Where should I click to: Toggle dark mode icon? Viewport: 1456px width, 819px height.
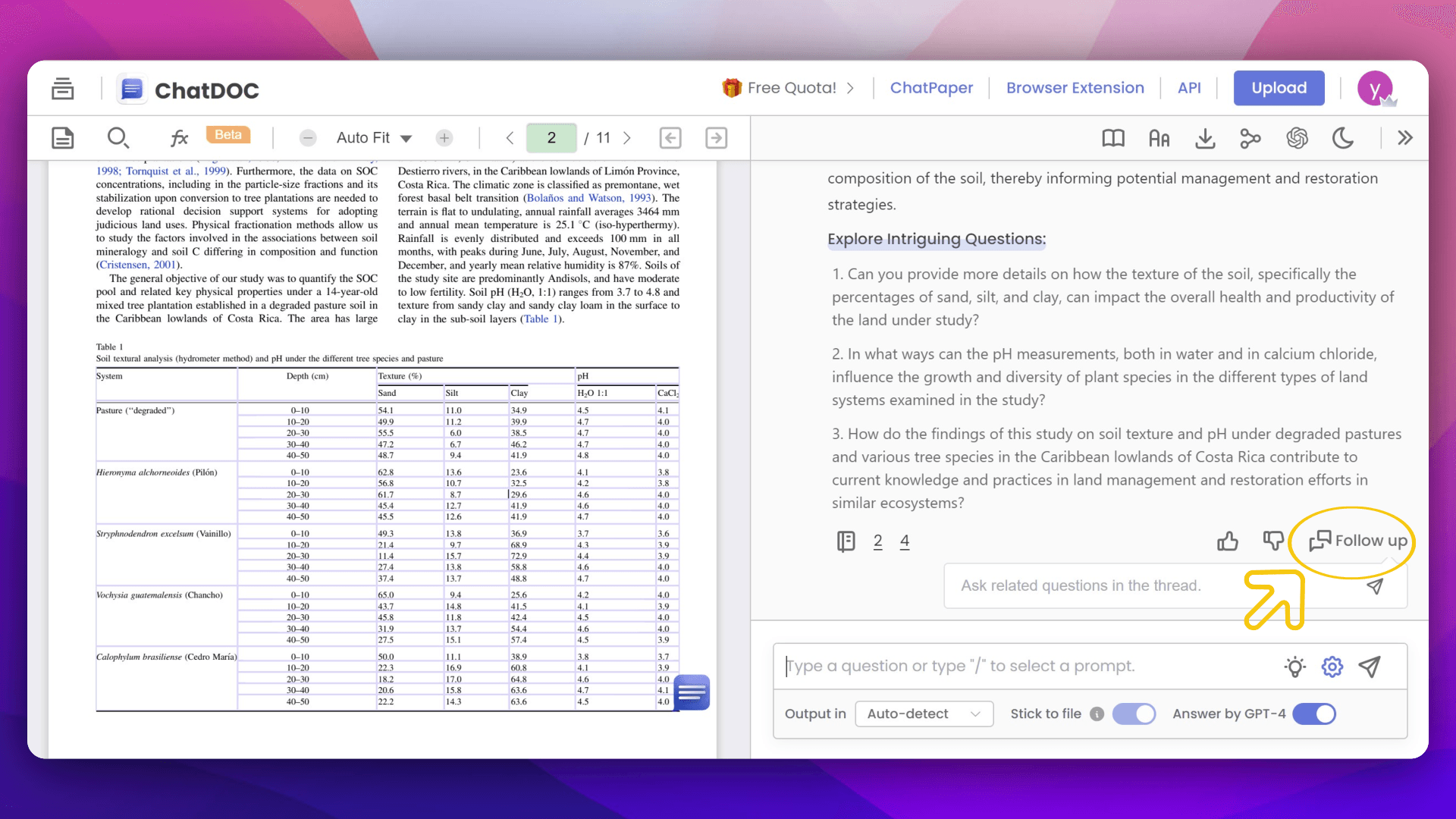click(x=1345, y=138)
